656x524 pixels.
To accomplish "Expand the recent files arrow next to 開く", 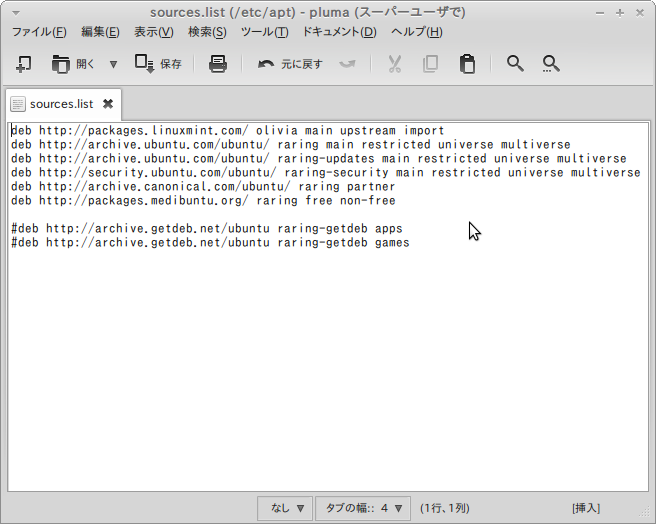I will click(x=113, y=64).
